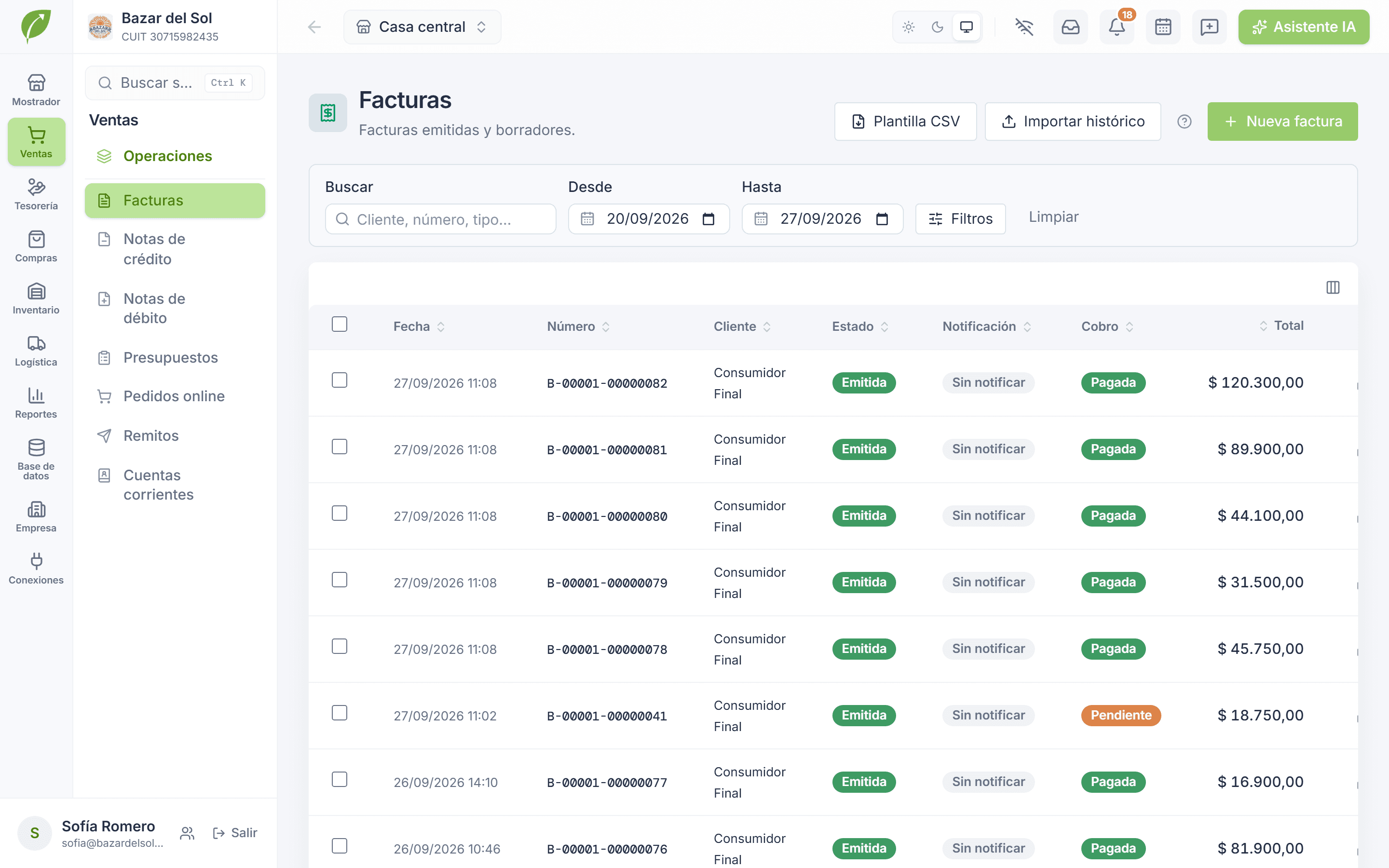Sort table by Cobro column
This screenshot has height=868, width=1389.
1107,326
